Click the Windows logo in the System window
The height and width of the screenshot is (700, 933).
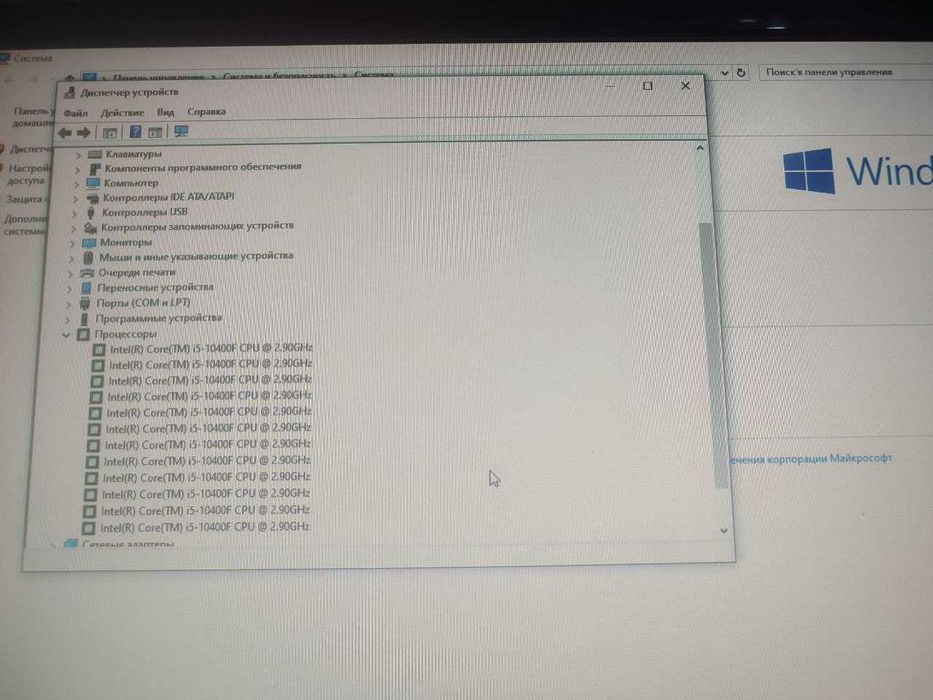[809, 171]
